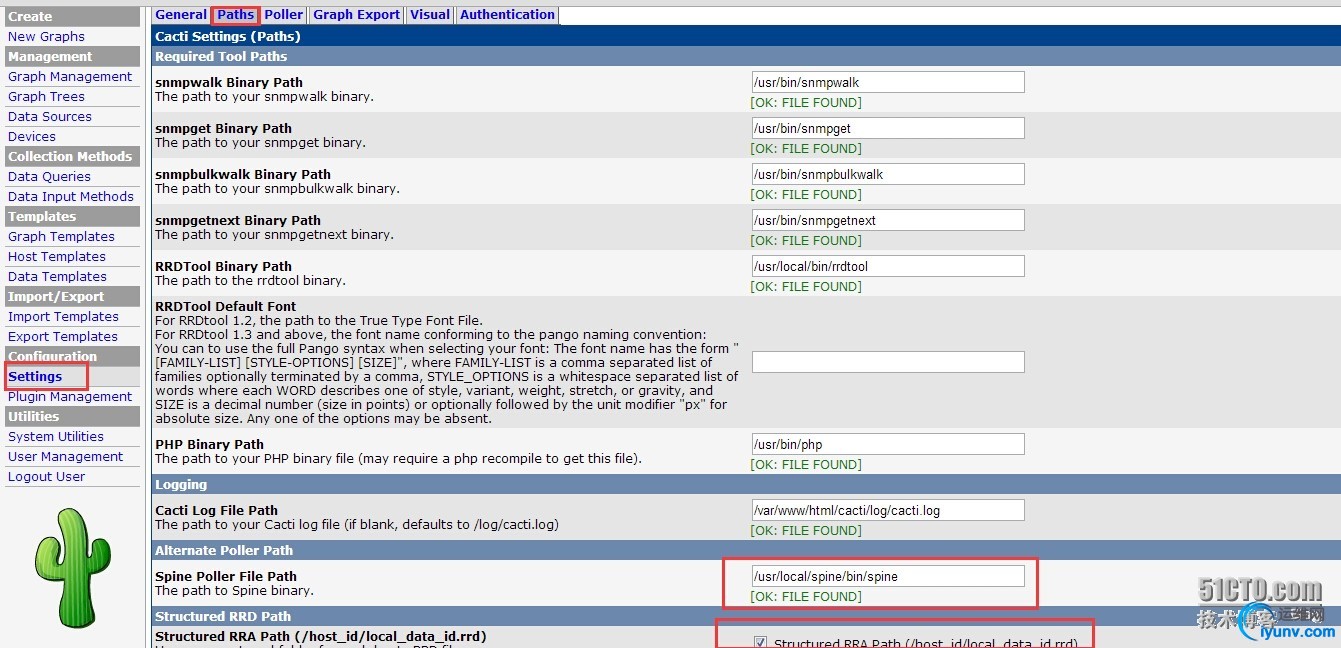Open Plugin Management page
The image size is (1341, 648).
pyautogui.click(x=70, y=396)
